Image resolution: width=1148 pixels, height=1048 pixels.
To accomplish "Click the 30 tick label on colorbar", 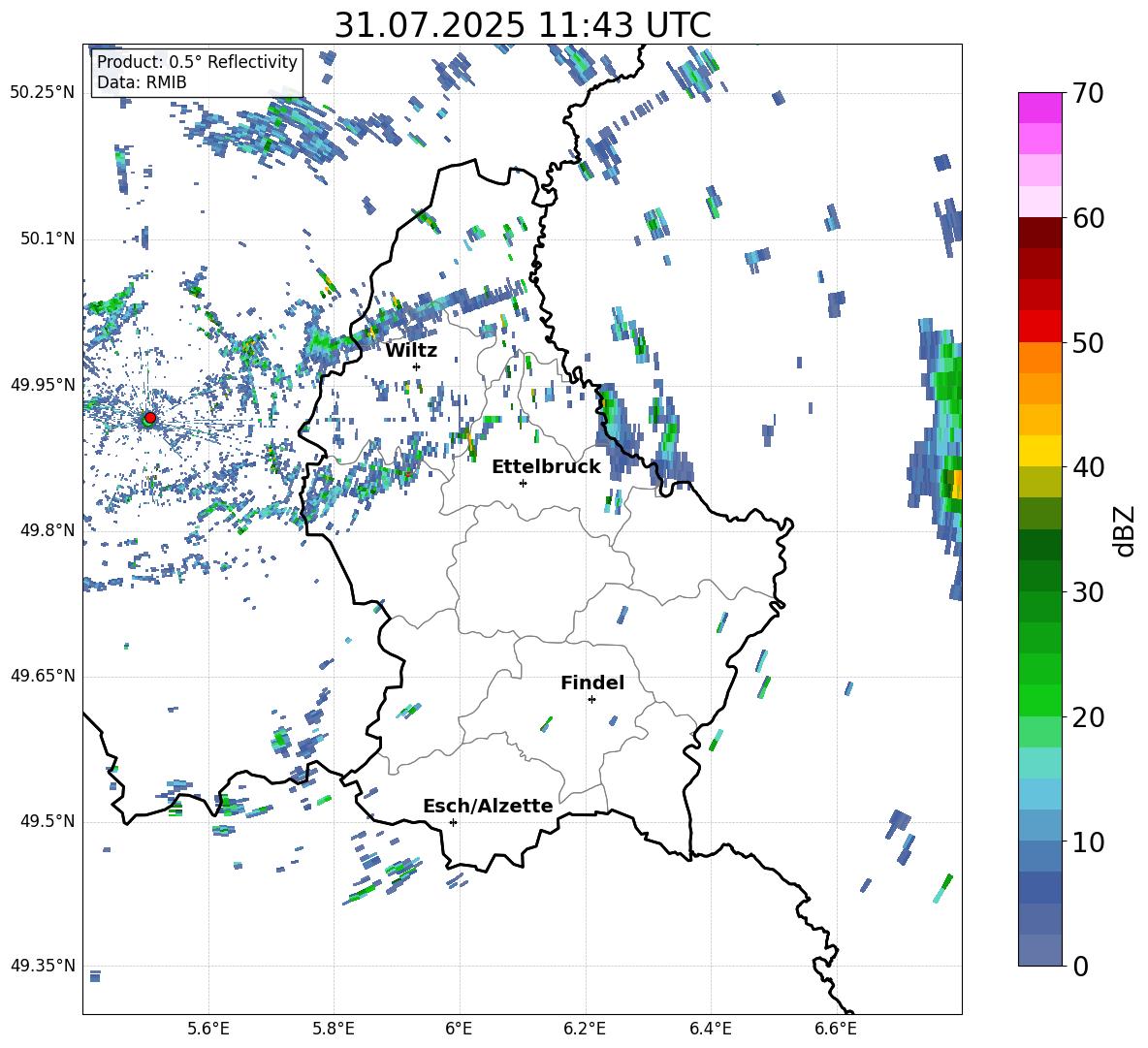I will (x=1087, y=592).
